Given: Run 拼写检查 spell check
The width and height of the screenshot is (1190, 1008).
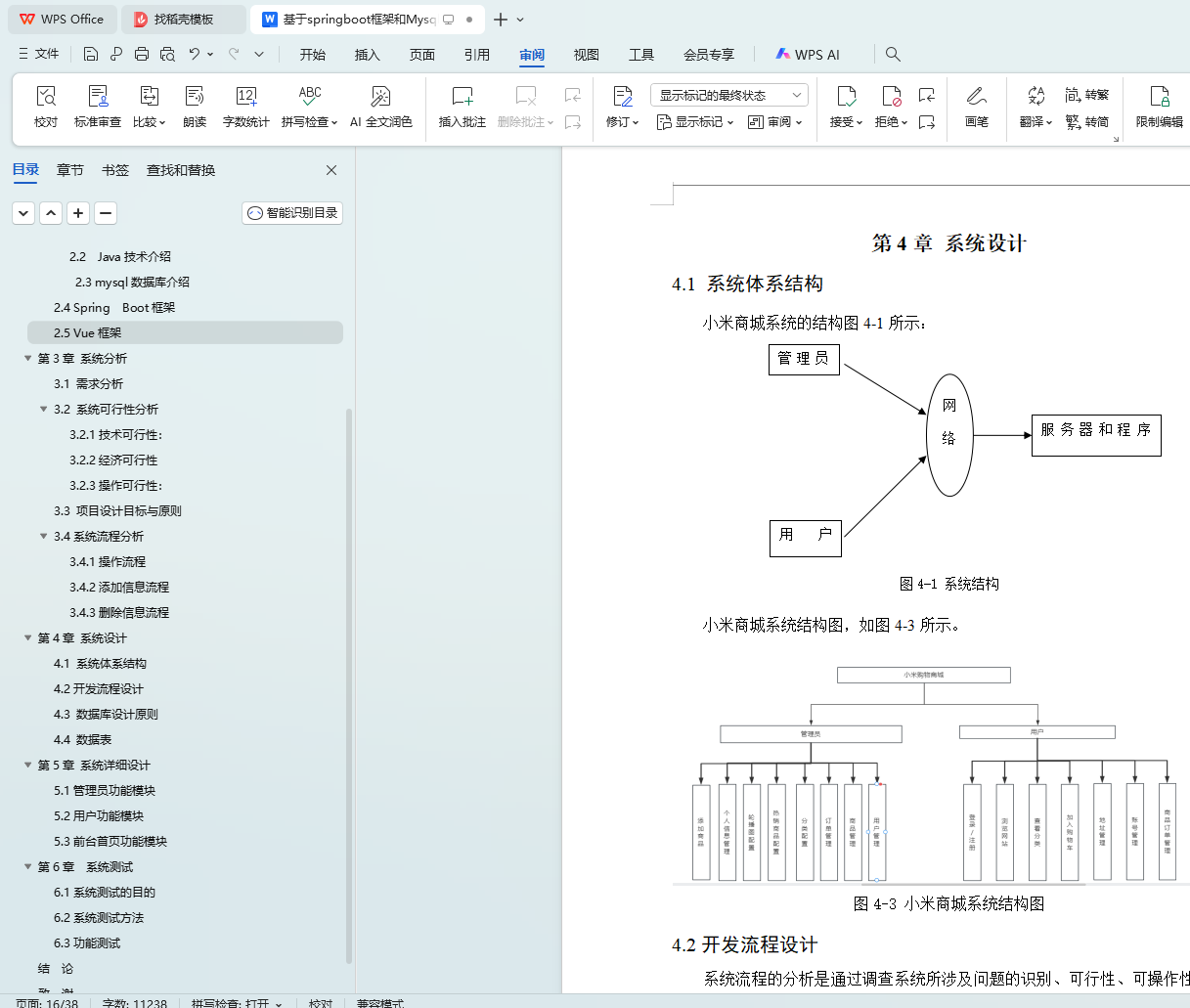Looking at the screenshot, I should tap(309, 107).
